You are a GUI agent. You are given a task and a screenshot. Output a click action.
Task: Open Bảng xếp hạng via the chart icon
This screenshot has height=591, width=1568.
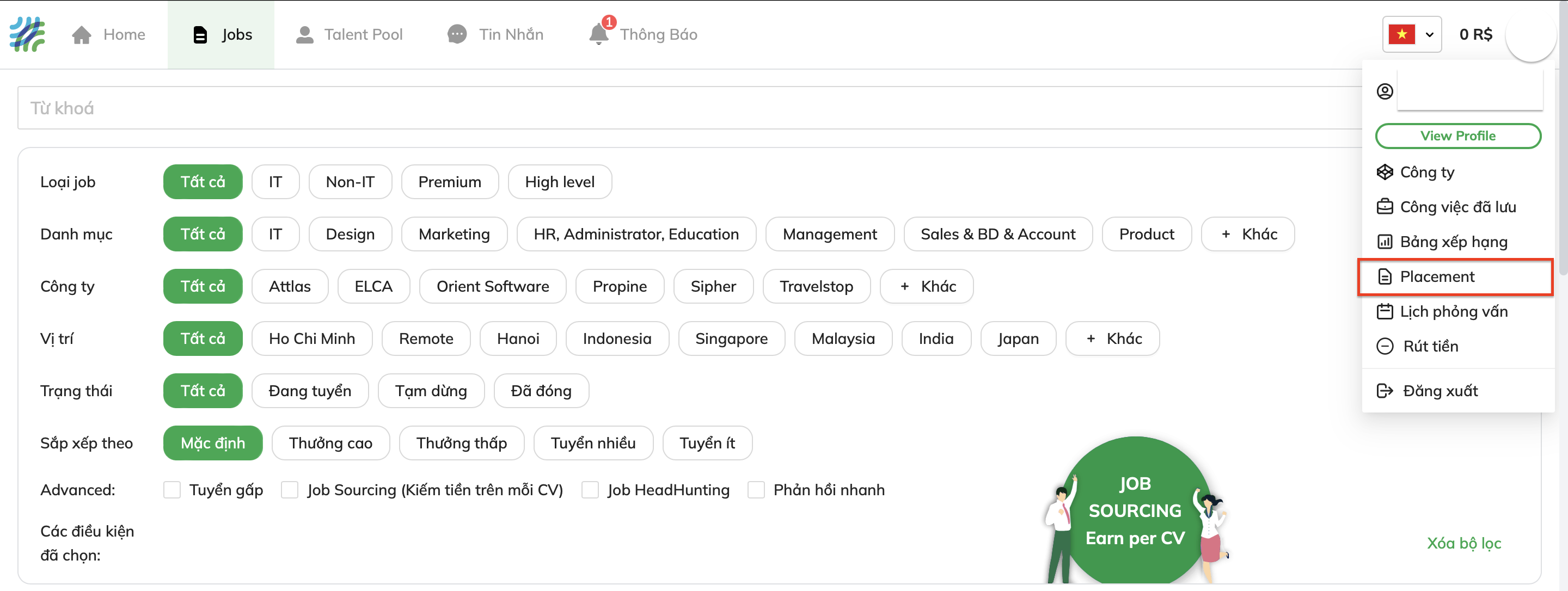[1386, 242]
